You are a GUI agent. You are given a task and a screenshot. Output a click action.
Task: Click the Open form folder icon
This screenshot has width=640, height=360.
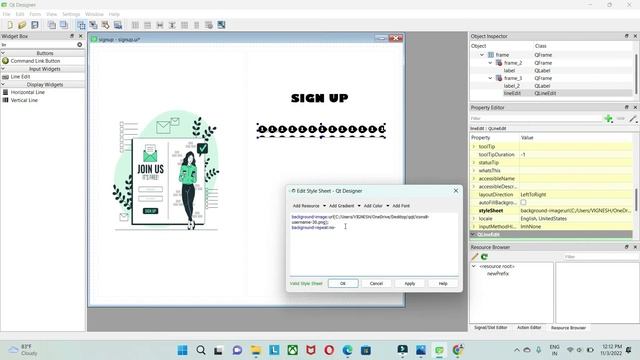click(22, 25)
